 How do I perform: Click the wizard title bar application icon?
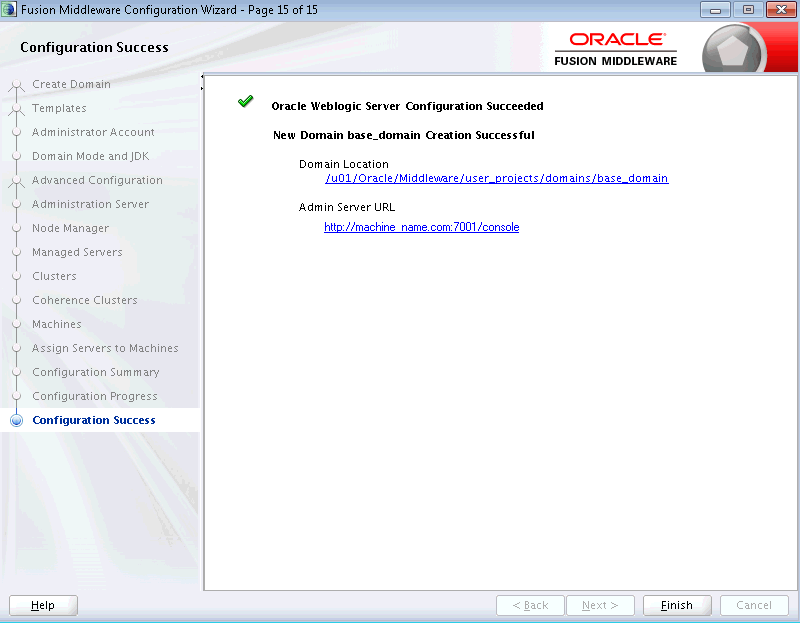pos(10,9)
